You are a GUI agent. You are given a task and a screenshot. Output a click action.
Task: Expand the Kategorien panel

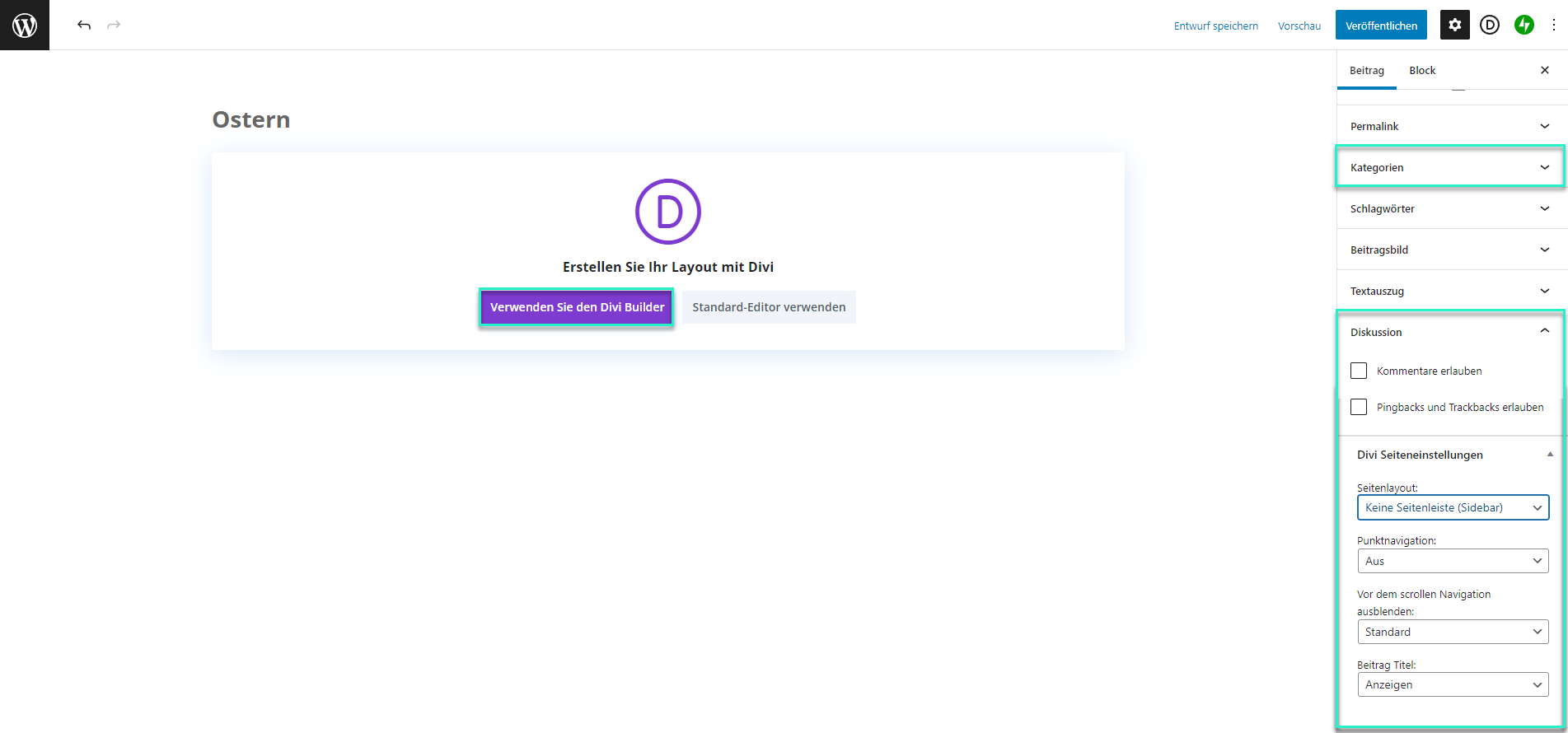[1449, 167]
